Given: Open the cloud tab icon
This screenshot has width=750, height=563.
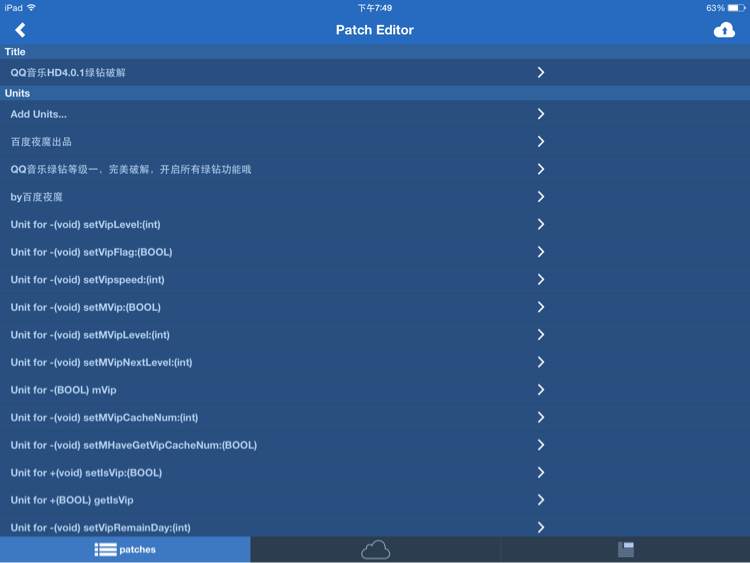Looking at the screenshot, I should [x=375, y=550].
